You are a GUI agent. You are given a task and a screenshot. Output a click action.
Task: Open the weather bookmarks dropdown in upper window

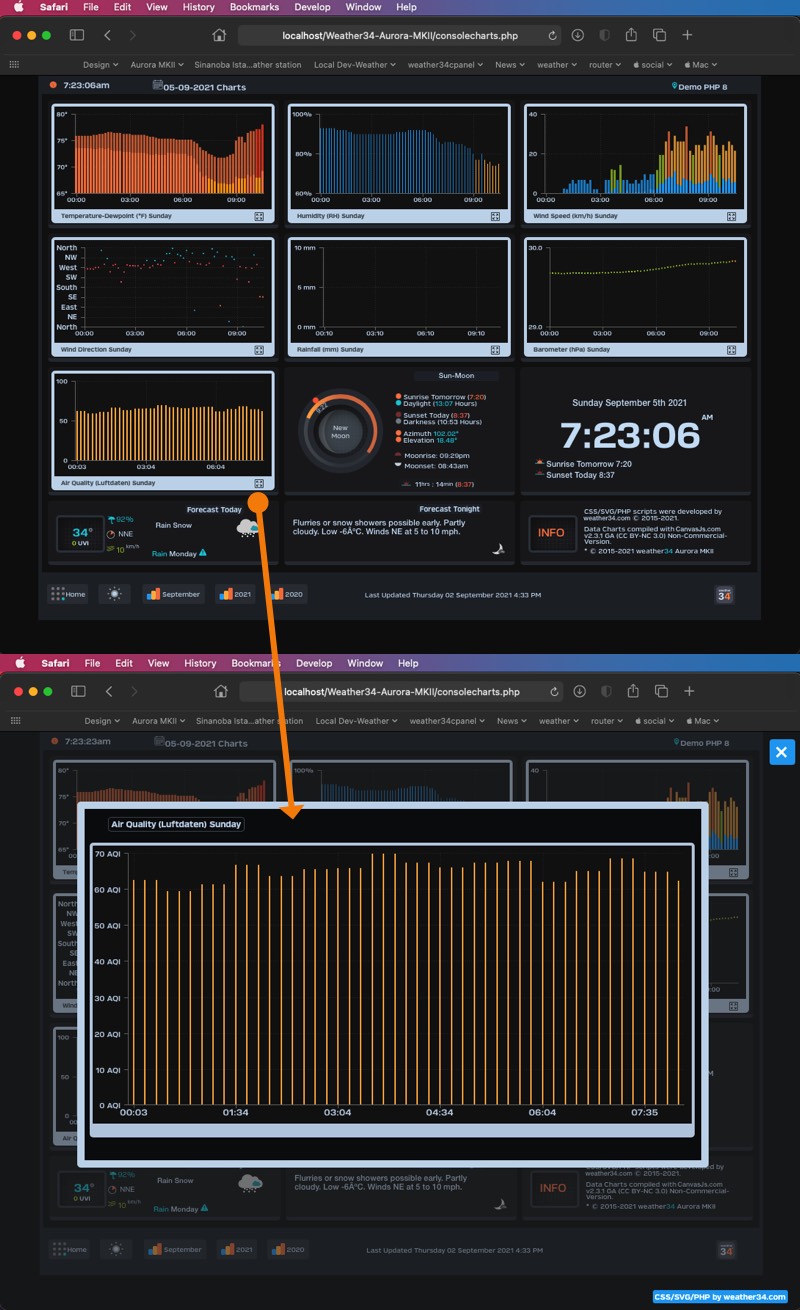[557, 64]
